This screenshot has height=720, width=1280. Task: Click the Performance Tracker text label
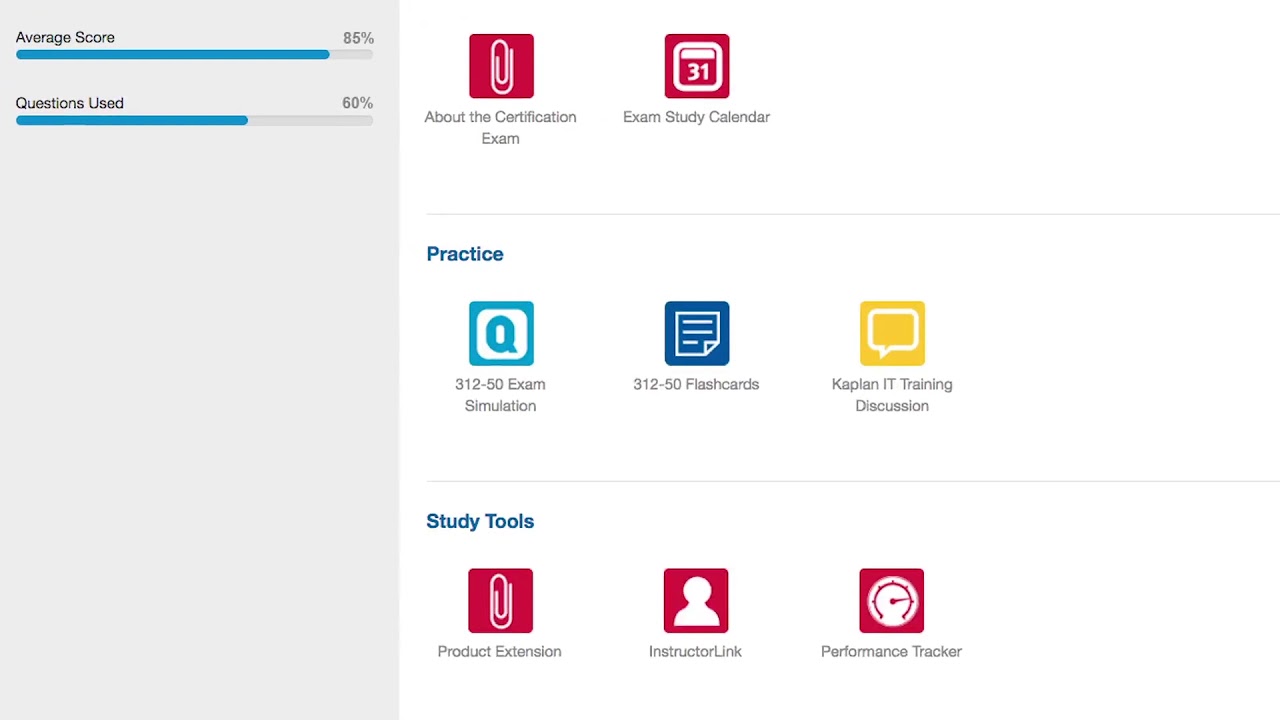[891, 651]
